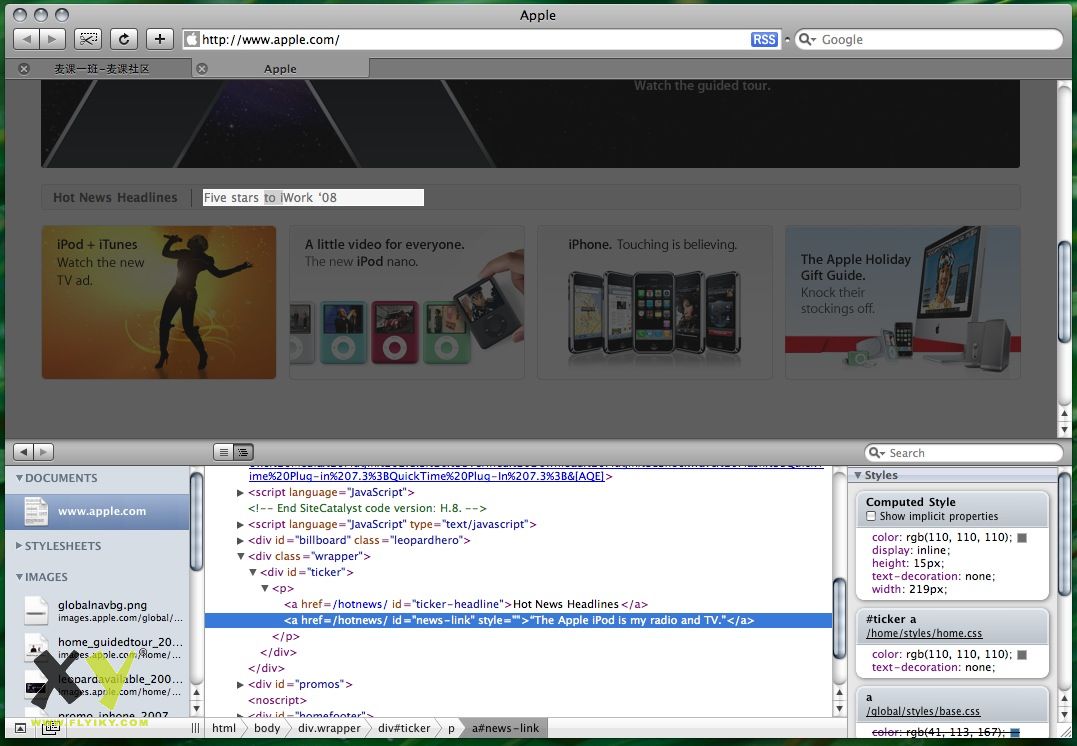Switch the inspector to plain source view
The image size is (1077, 746).
coord(223,452)
